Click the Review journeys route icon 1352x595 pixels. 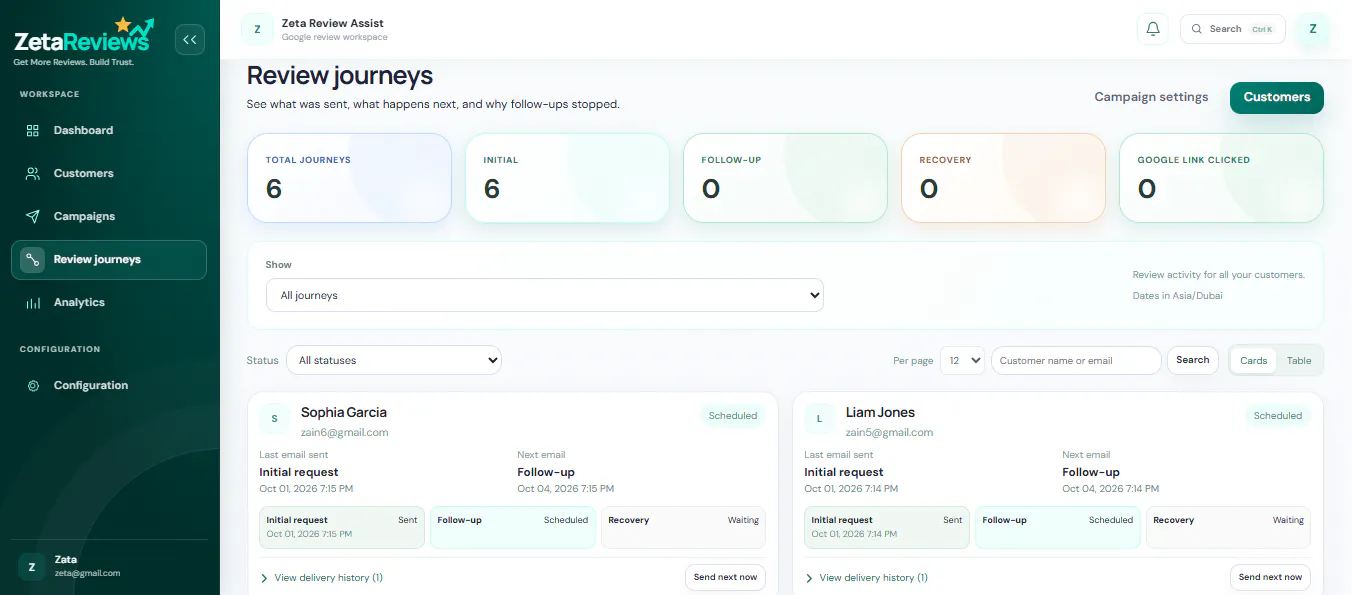(33, 260)
